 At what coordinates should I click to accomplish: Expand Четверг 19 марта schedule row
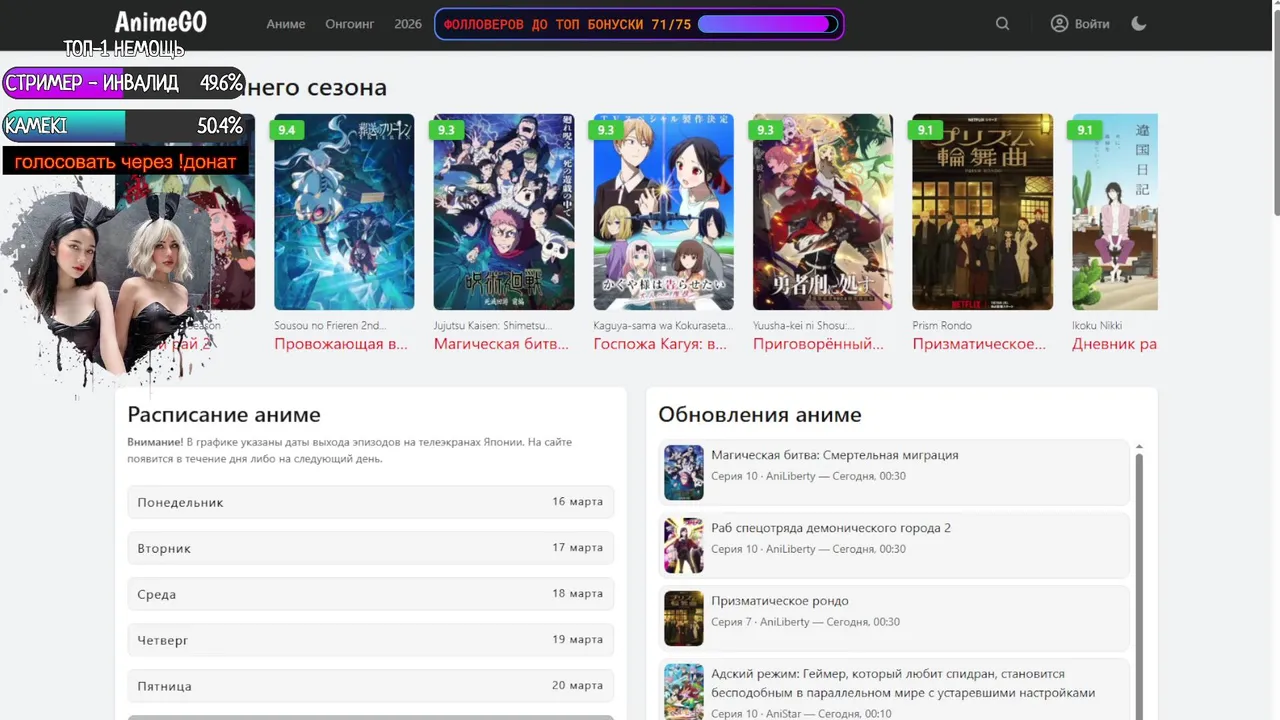pyautogui.click(x=370, y=640)
